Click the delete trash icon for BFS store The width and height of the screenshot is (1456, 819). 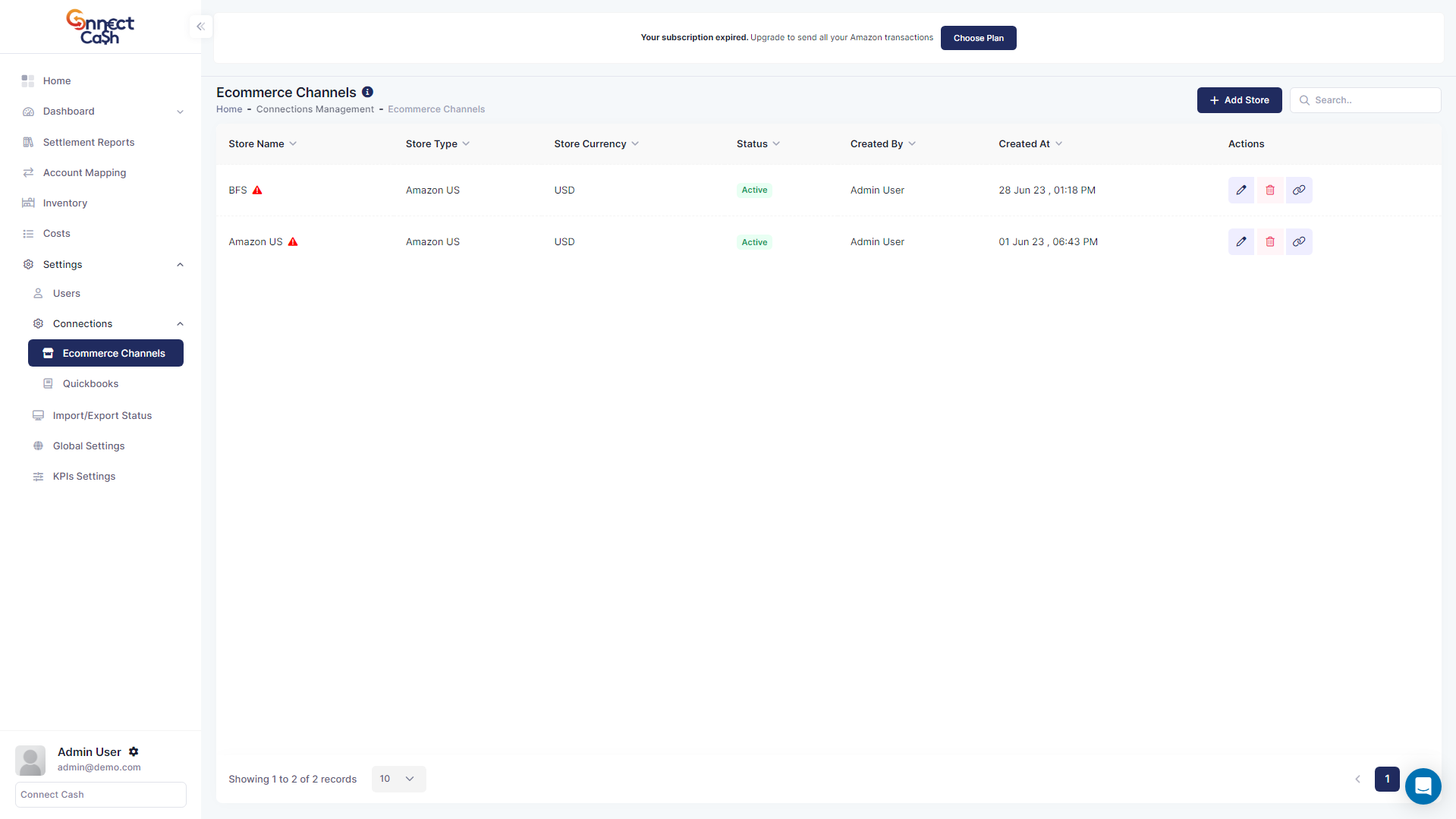(x=1269, y=190)
